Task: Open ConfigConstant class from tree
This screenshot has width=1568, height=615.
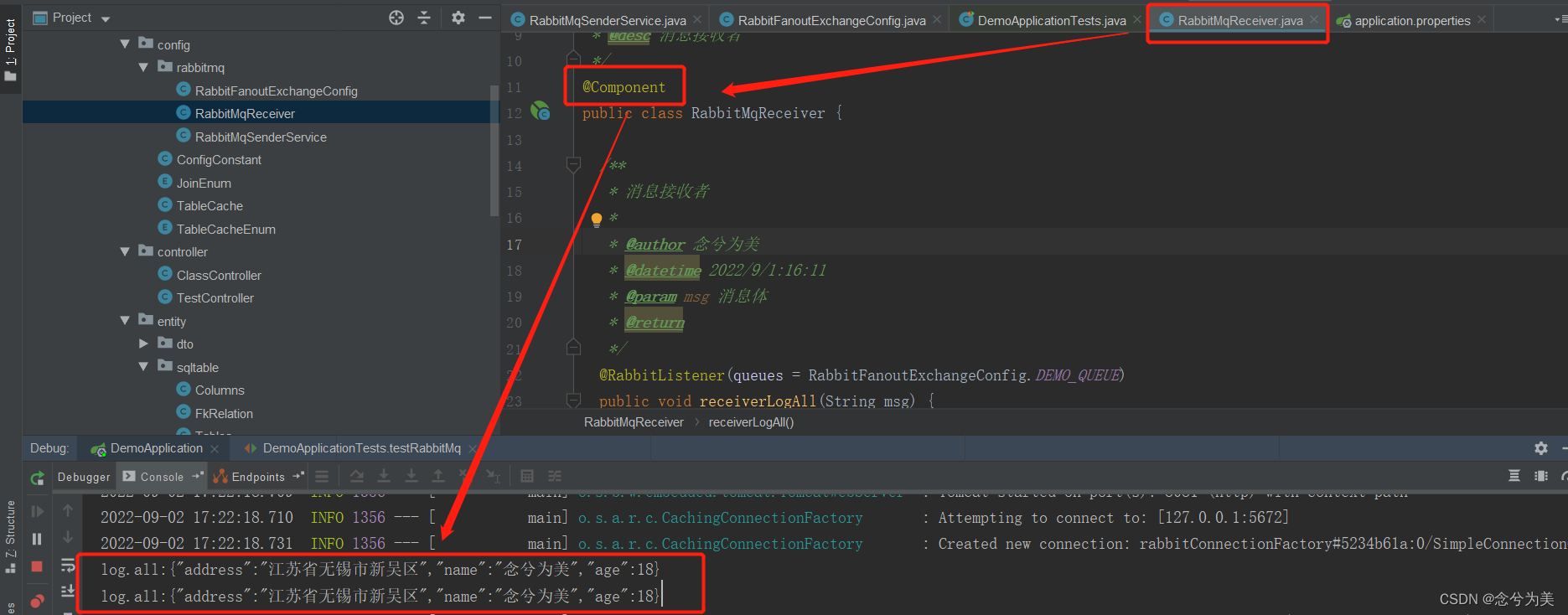Action: point(219,159)
